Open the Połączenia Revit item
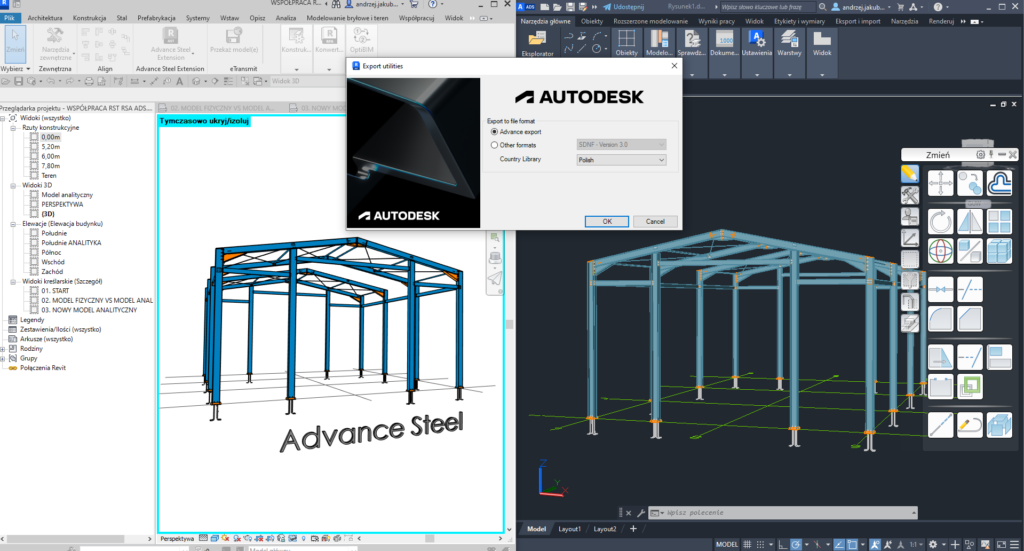The width and height of the screenshot is (1024, 551). point(42,368)
